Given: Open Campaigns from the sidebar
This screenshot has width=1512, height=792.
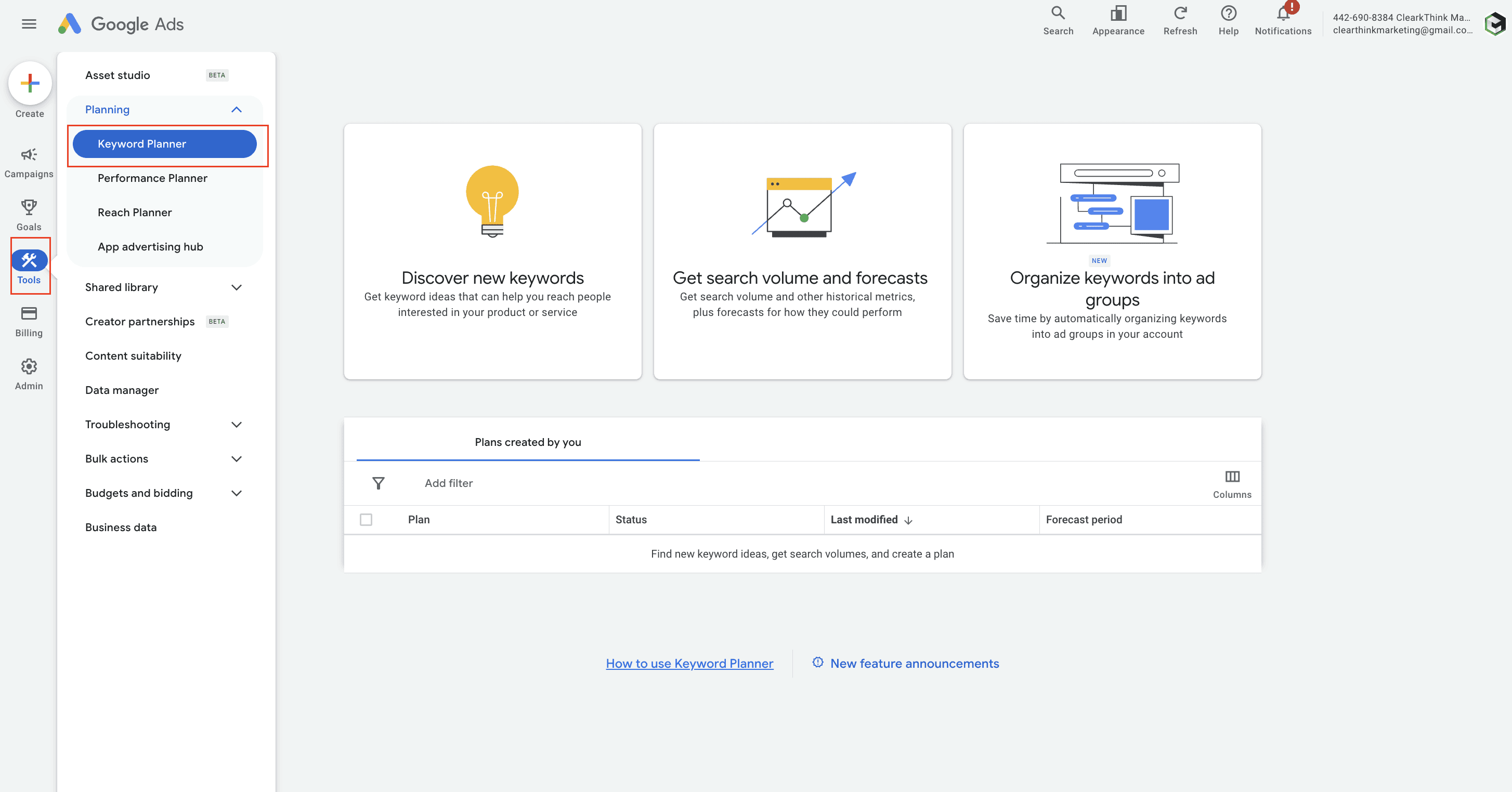Looking at the screenshot, I should click(29, 163).
